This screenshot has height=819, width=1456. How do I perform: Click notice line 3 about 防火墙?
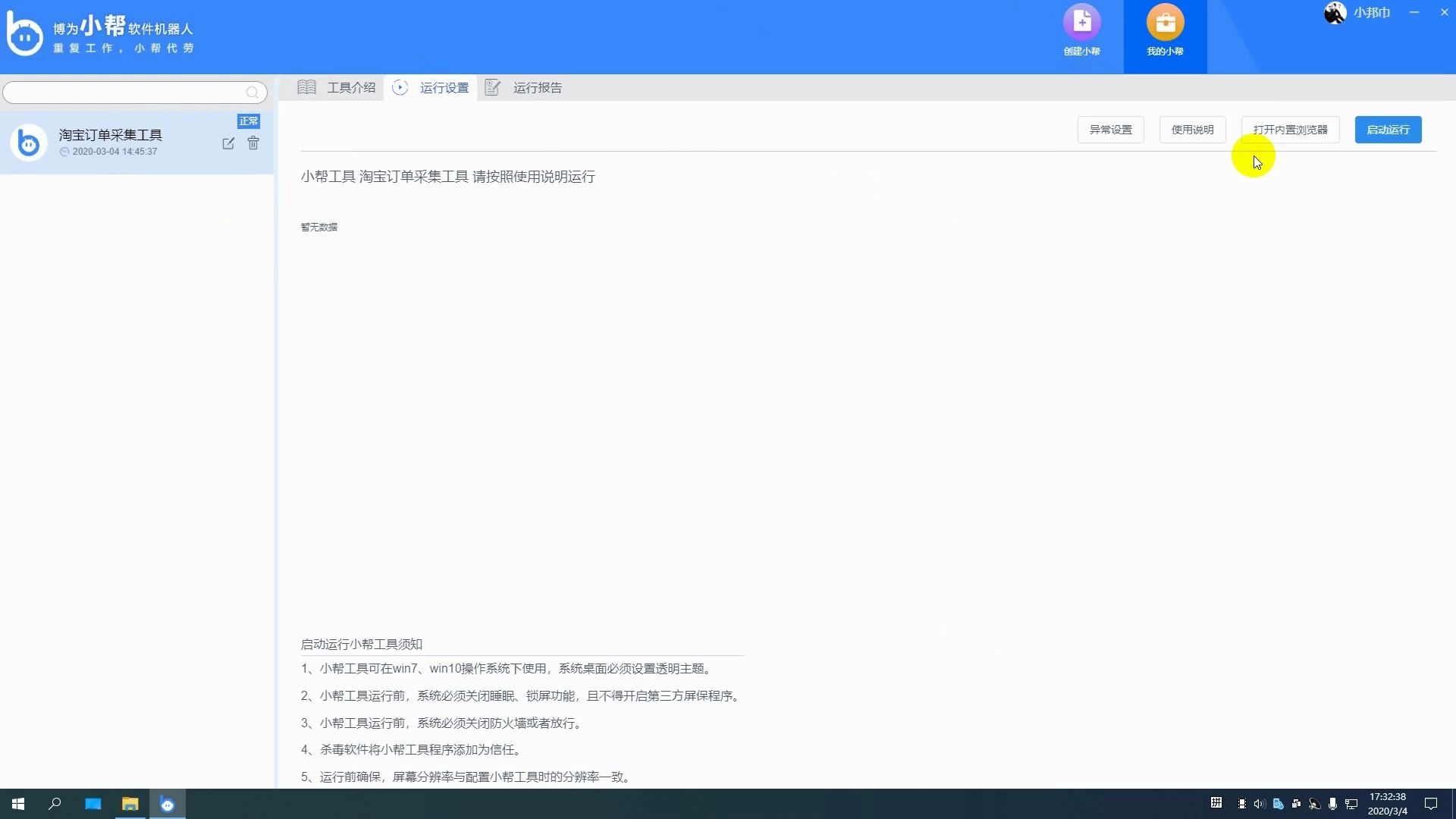pyautogui.click(x=443, y=723)
